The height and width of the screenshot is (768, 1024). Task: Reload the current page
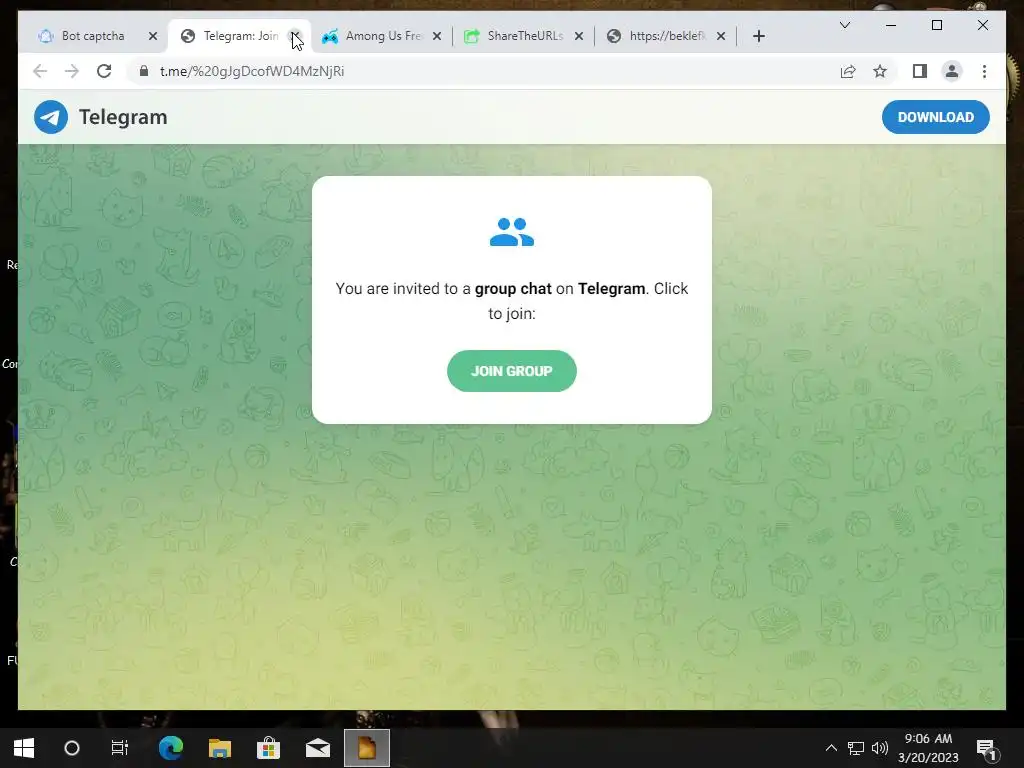coord(104,71)
